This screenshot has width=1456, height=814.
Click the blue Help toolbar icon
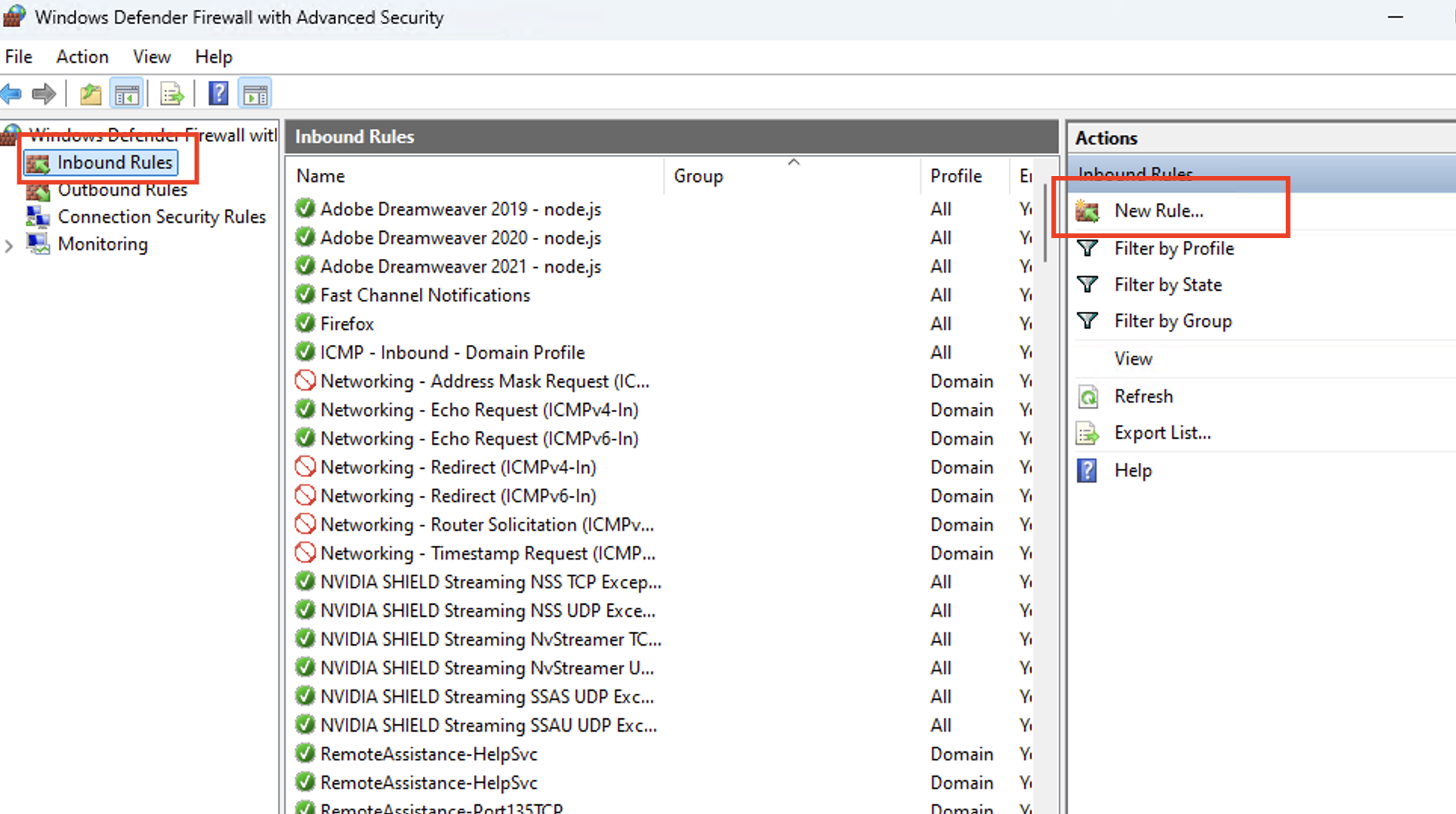[x=218, y=94]
